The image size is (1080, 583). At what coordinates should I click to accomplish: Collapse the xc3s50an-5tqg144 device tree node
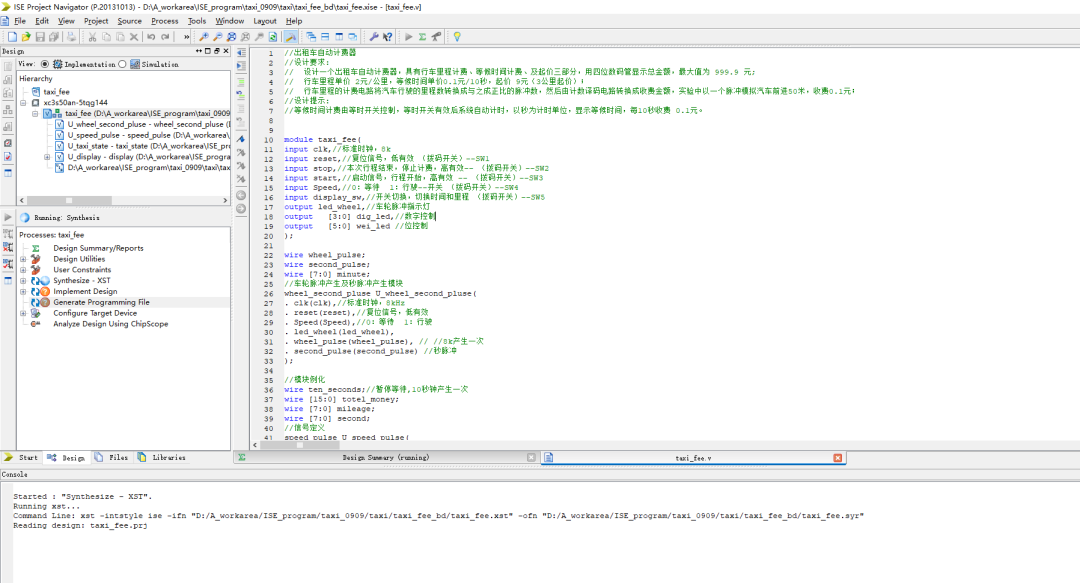click(x=24, y=102)
